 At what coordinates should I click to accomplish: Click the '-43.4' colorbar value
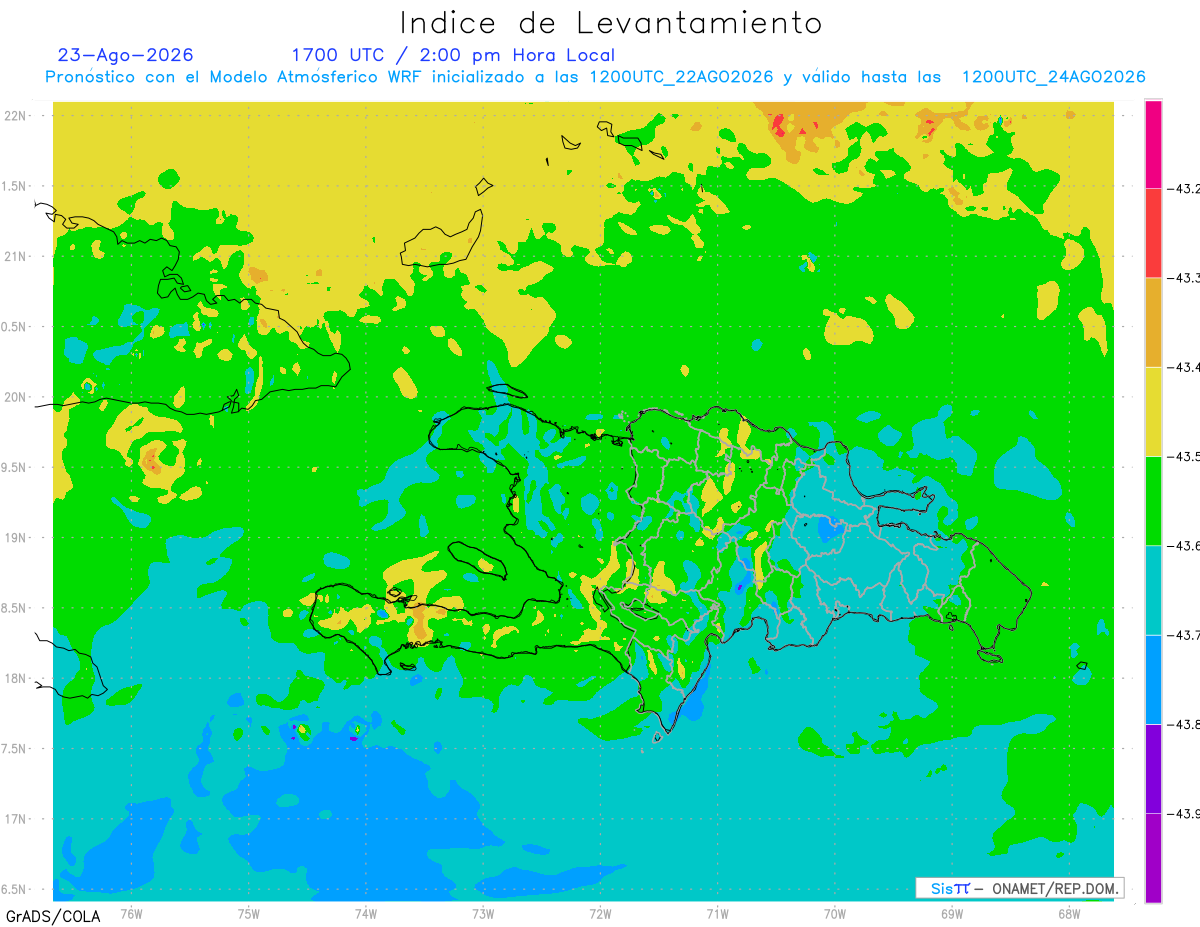(x=1185, y=367)
